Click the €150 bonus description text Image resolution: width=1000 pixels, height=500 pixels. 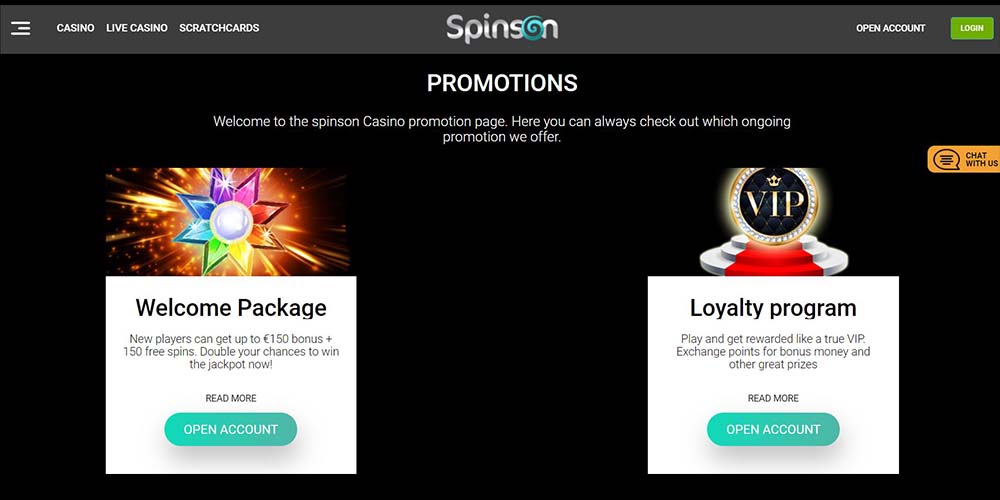[231, 351]
